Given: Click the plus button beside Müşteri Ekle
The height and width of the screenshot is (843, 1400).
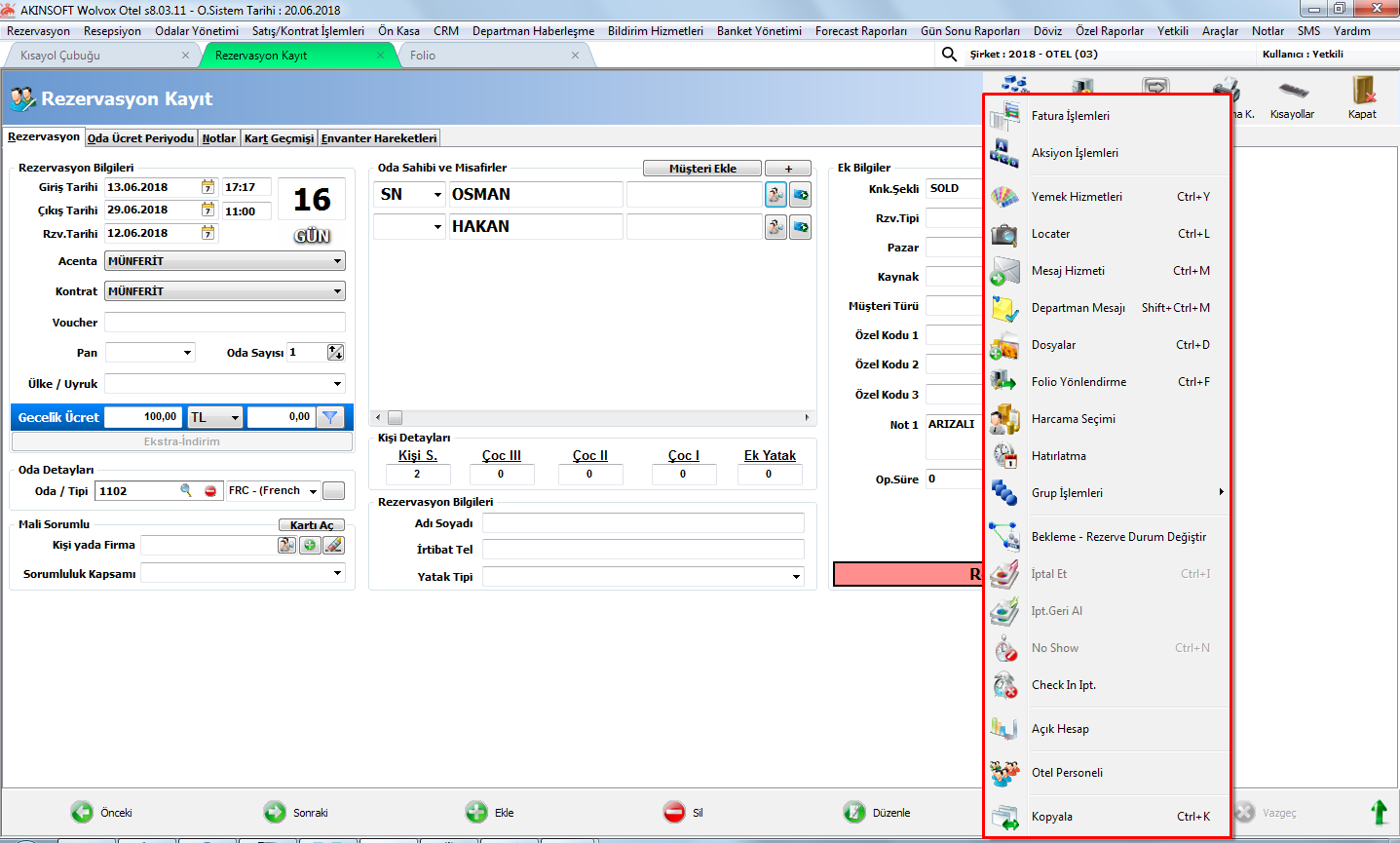Looking at the screenshot, I should click(788, 169).
